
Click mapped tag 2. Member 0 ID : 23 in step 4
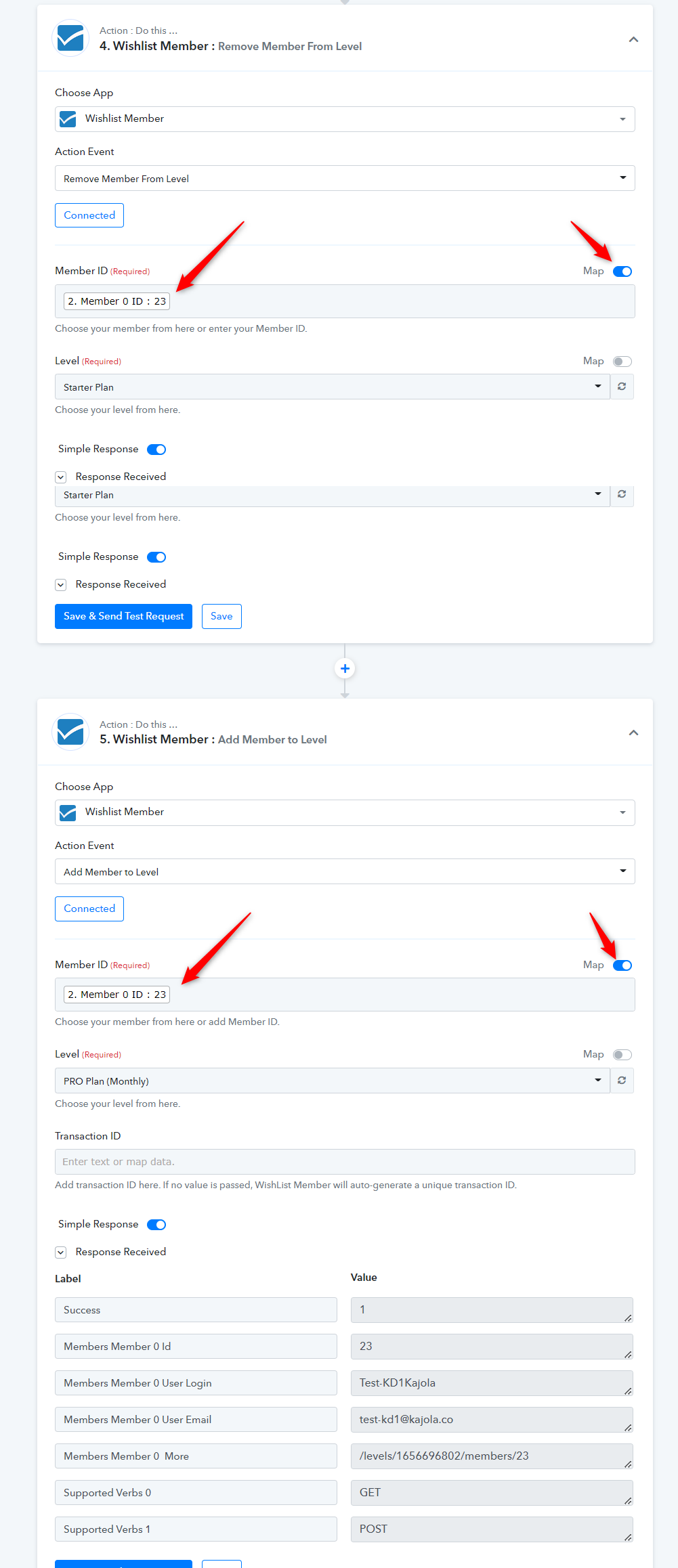tap(116, 301)
